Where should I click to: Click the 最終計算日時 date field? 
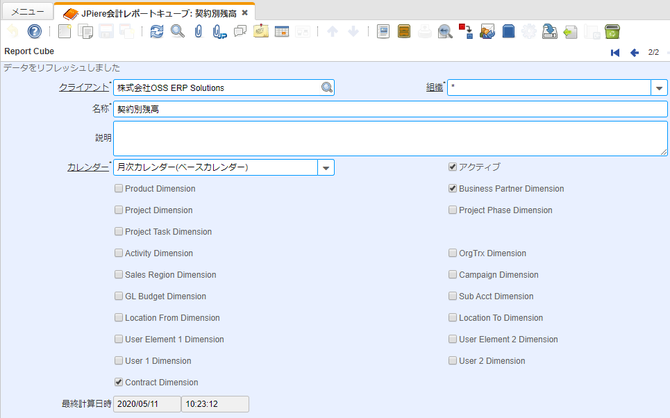click(x=147, y=404)
